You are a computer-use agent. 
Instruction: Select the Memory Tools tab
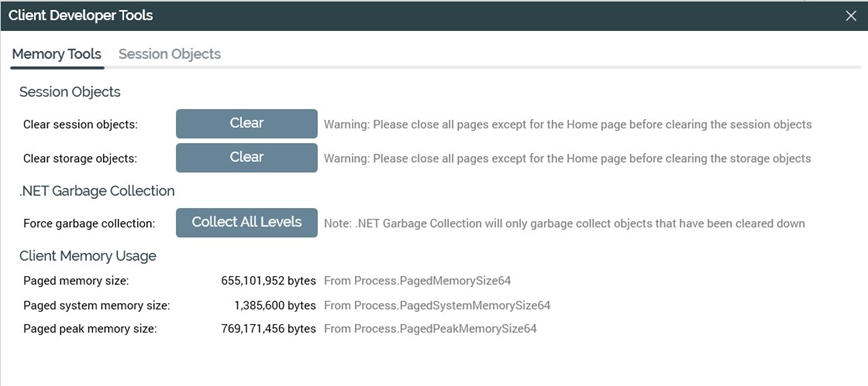[x=56, y=54]
